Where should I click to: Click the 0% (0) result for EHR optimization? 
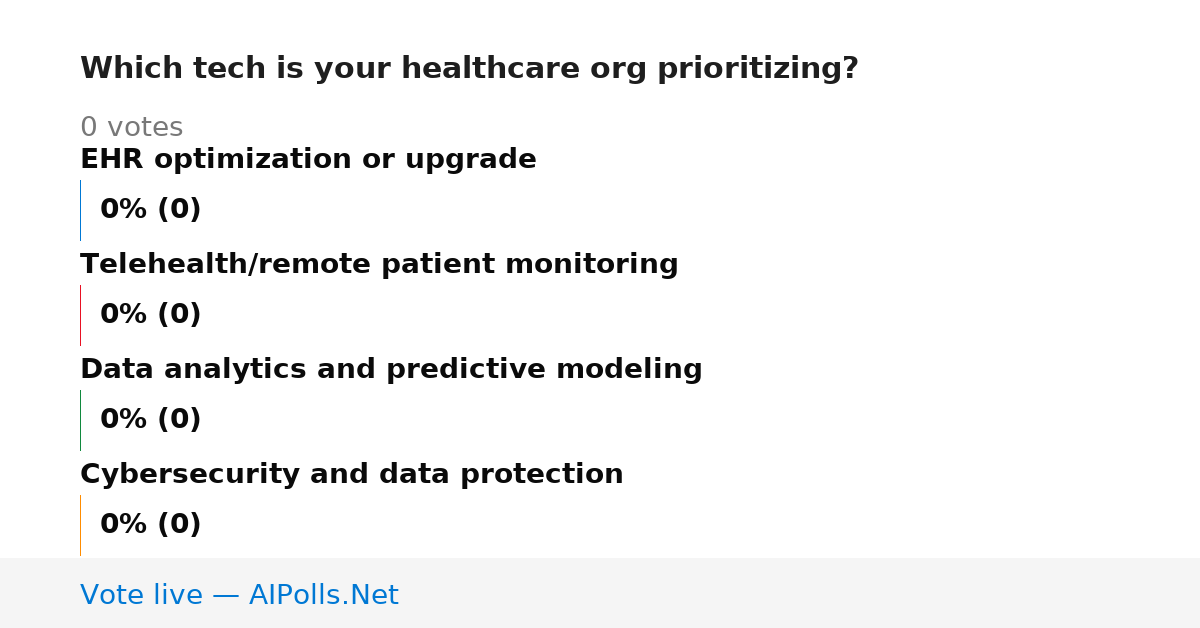[150, 210]
